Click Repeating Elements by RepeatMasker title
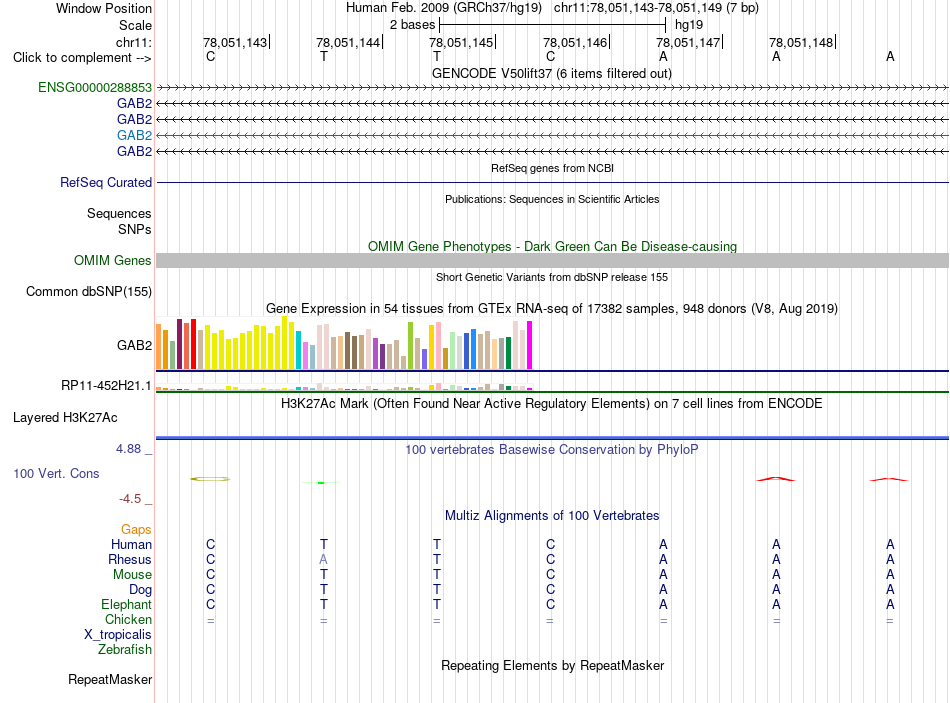The height and width of the screenshot is (703, 950). pos(552,665)
